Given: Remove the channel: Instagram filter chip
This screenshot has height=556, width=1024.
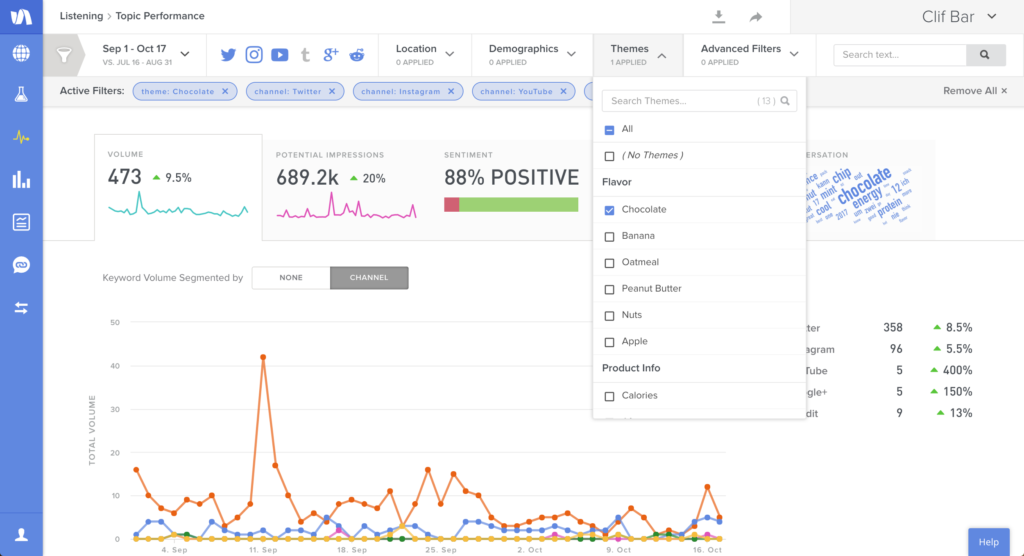Looking at the screenshot, I should click(451, 91).
